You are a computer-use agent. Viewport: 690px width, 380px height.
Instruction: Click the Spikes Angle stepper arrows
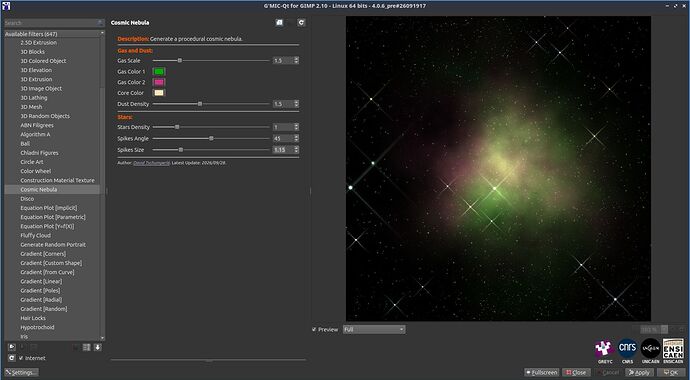coord(297,139)
